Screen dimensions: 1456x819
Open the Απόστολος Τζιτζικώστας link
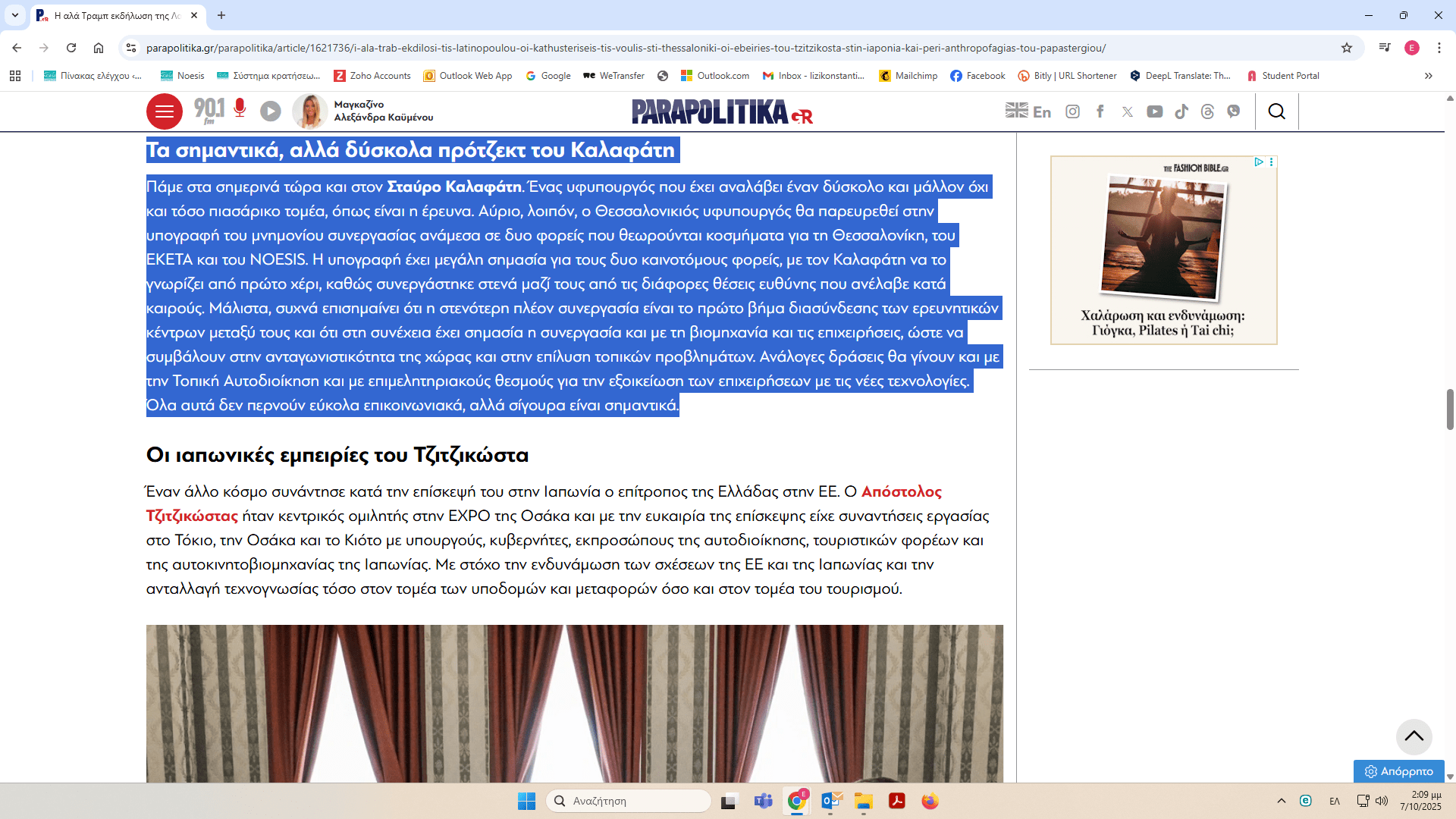[901, 491]
